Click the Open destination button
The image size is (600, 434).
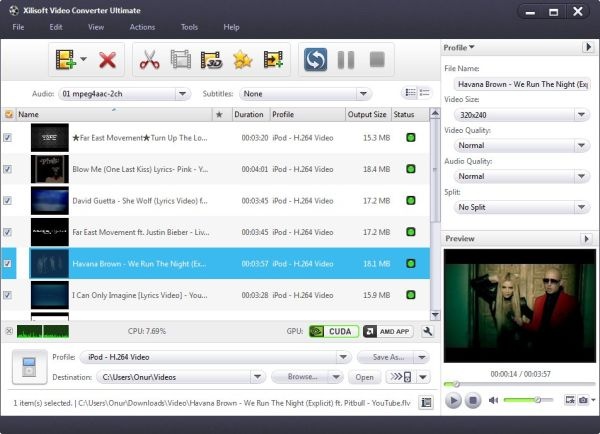pos(364,377)
